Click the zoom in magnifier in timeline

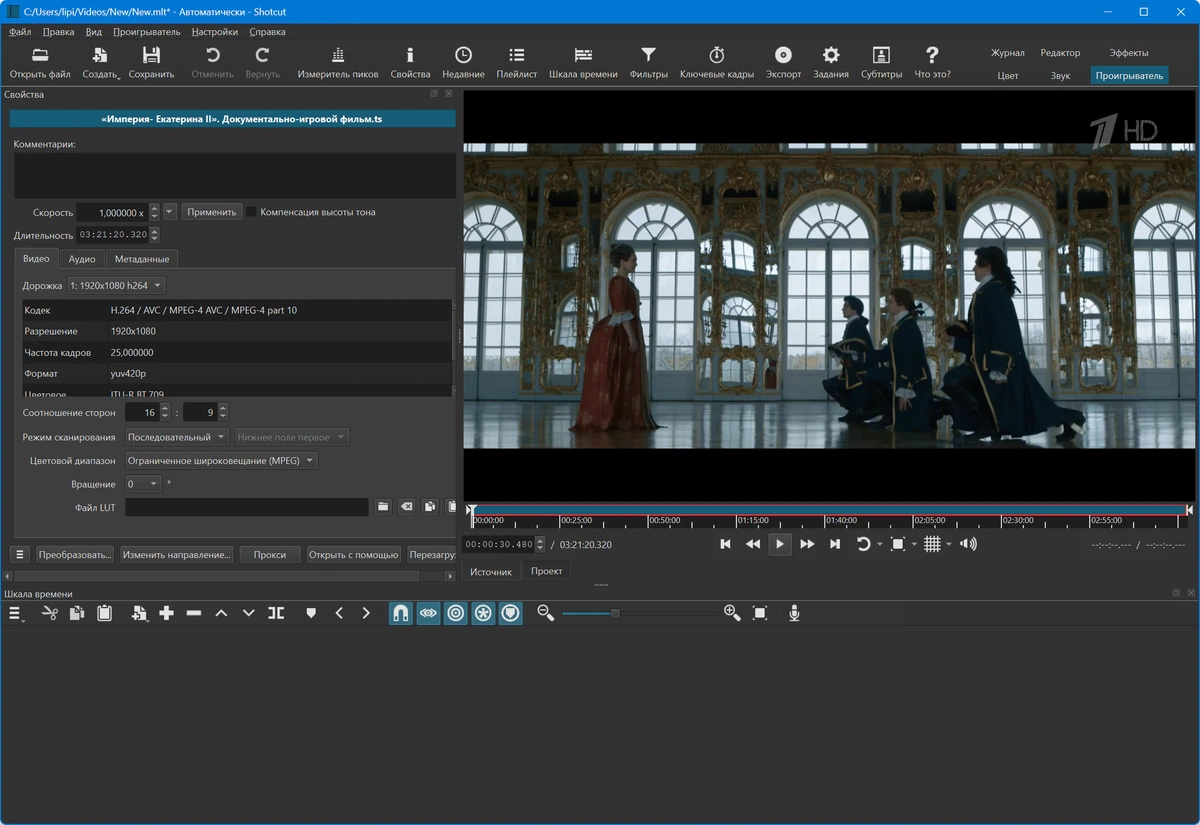click(x=732, y=613)
